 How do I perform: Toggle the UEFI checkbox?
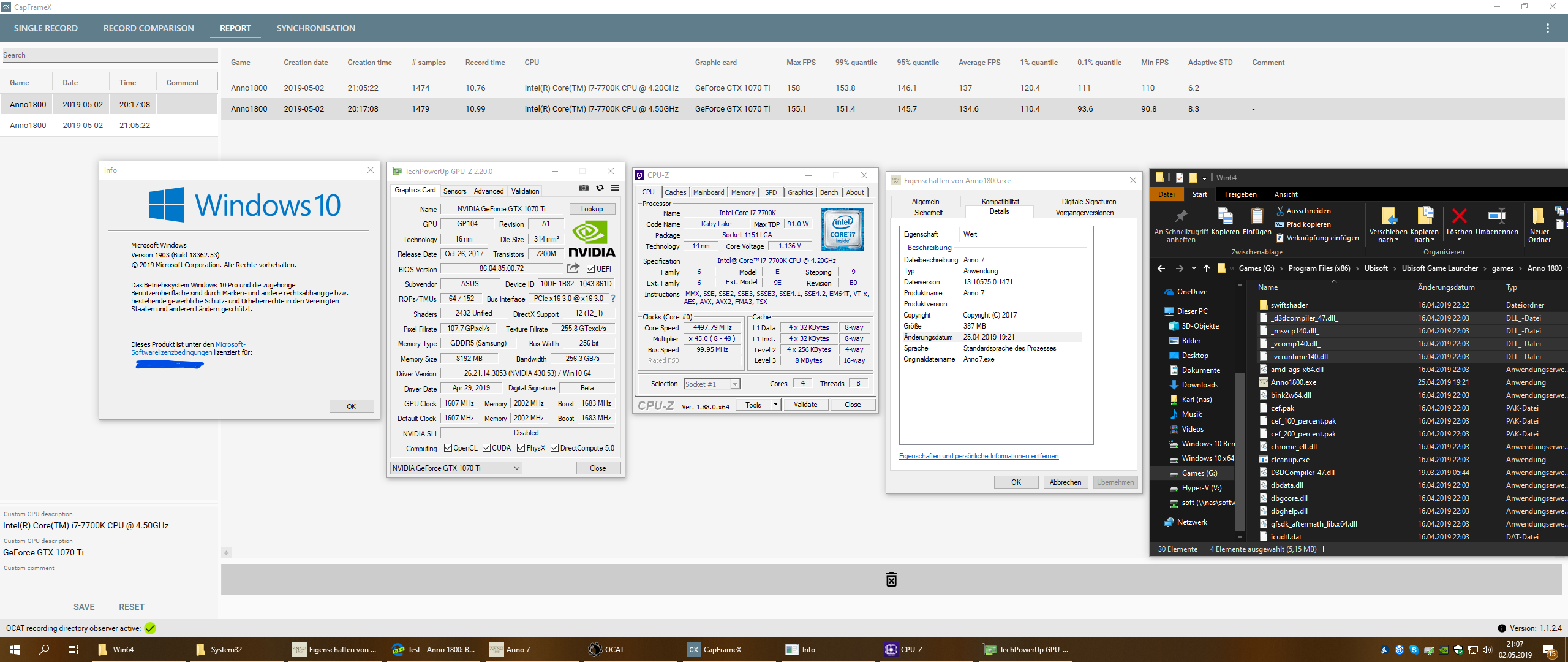click(x=590, y=269)
